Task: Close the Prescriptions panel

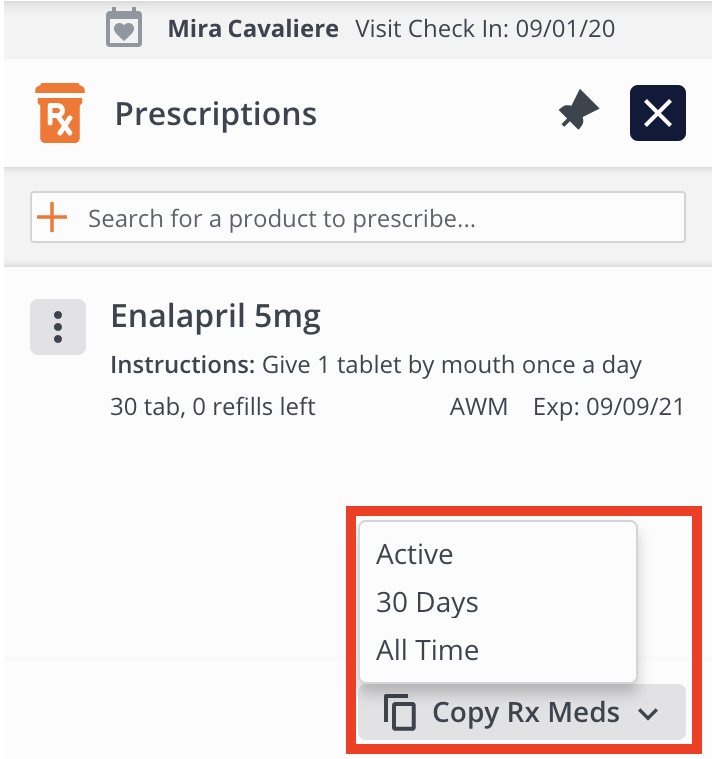Action: (657, 114)
